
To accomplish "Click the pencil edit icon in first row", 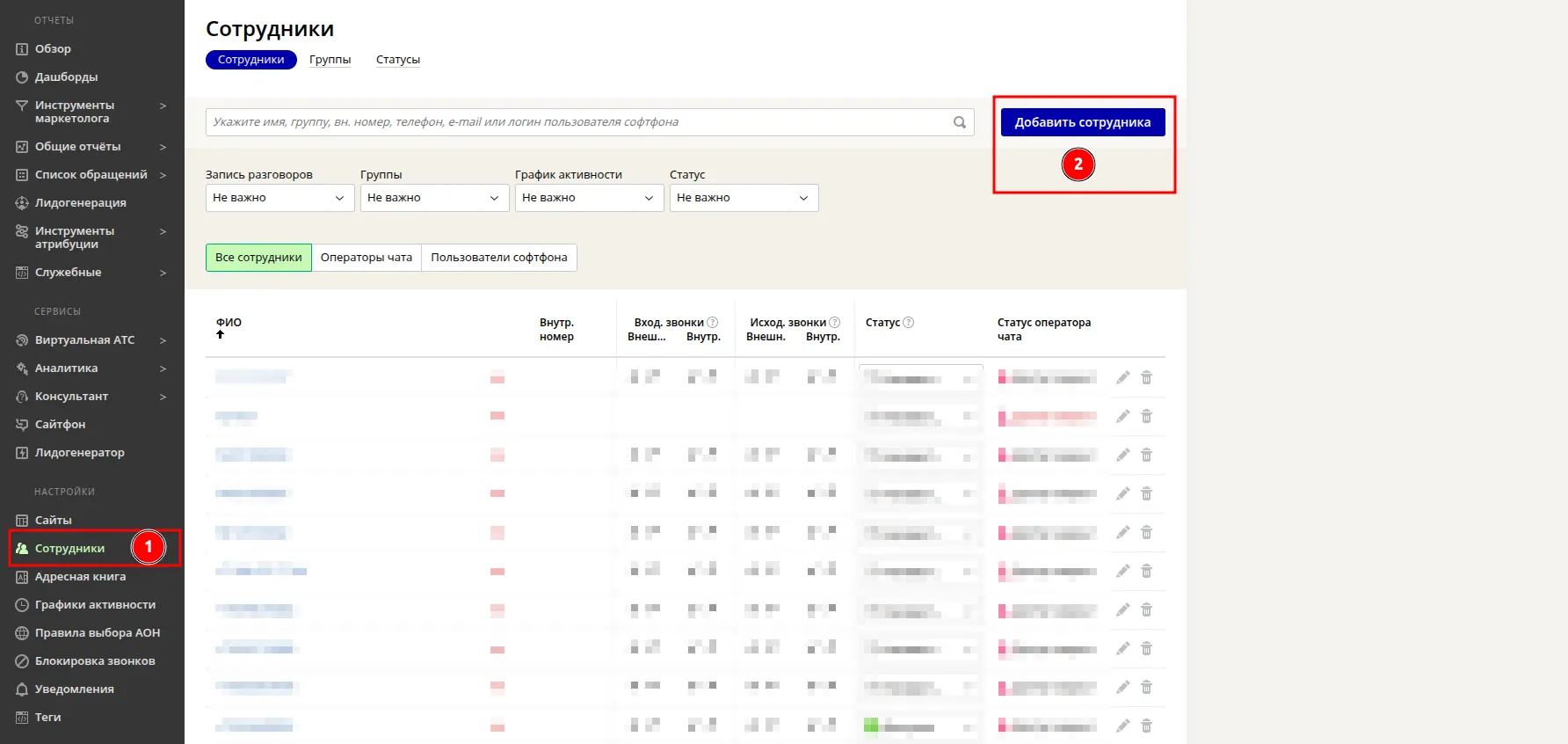I will (x=1122, y=377).
